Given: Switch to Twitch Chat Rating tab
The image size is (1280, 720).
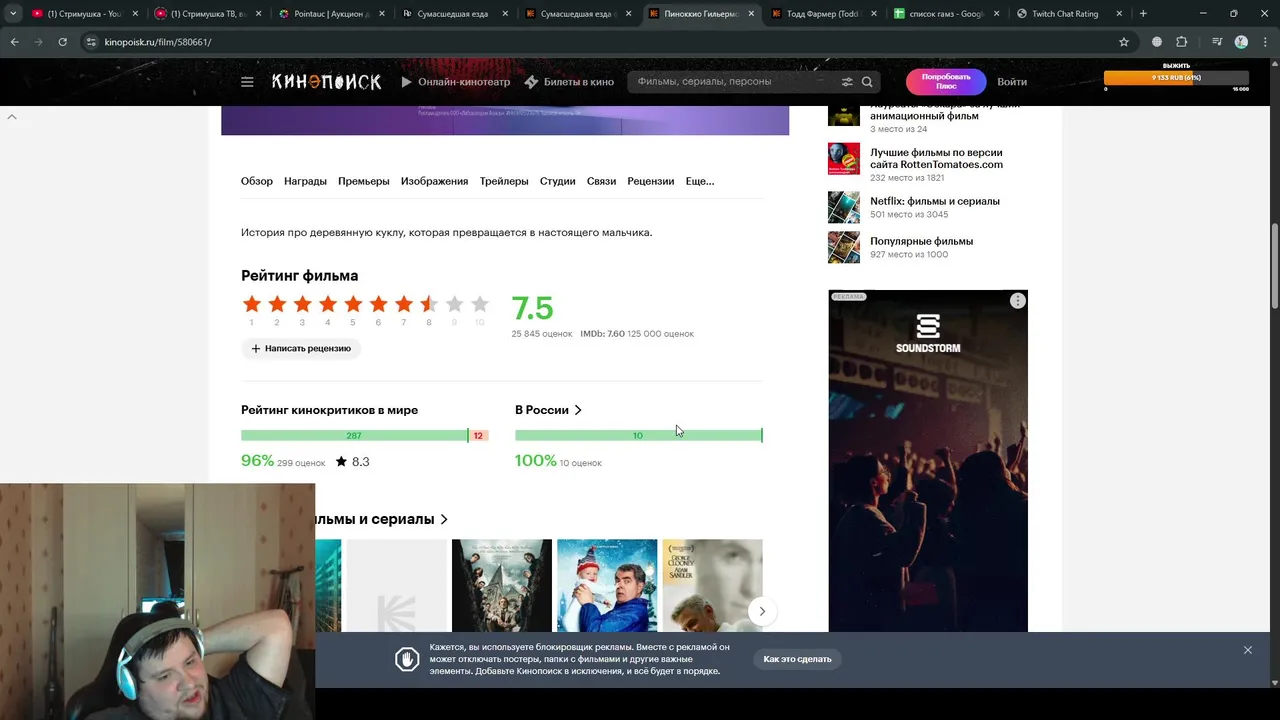Looking at the screenshot, I should pos(1063,14).
